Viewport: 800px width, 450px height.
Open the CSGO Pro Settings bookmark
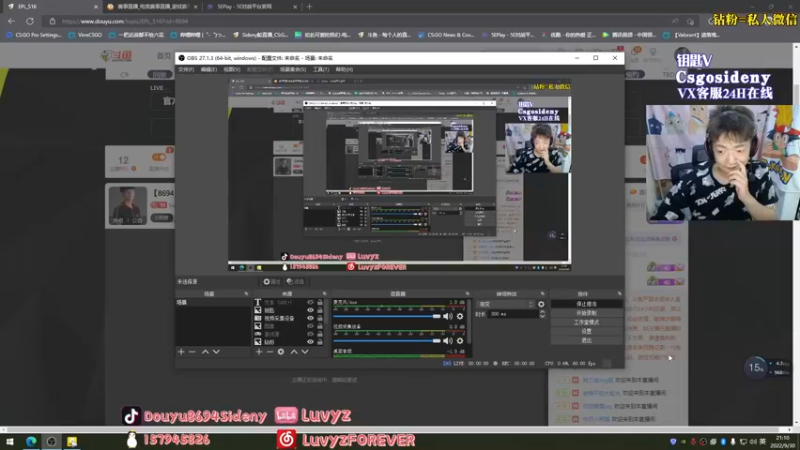pos(33,35)
